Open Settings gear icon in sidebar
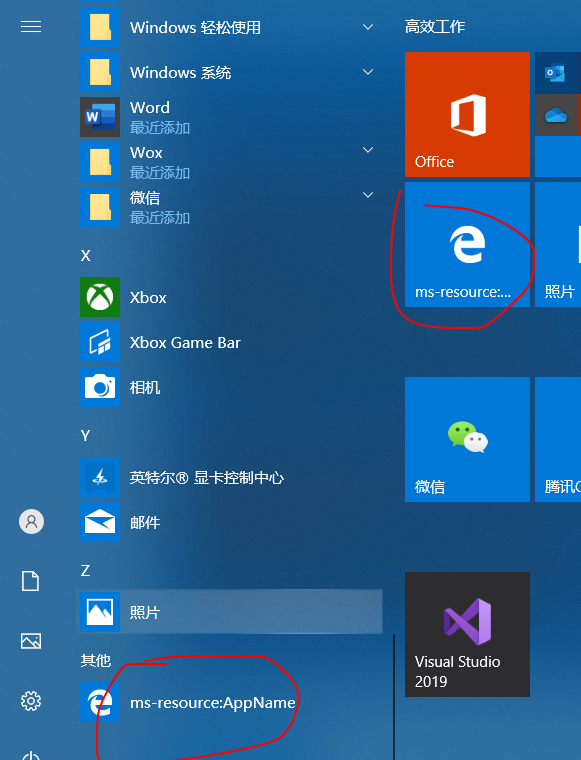The height and width of the screenshot is (760, 581). click(31, 701)
